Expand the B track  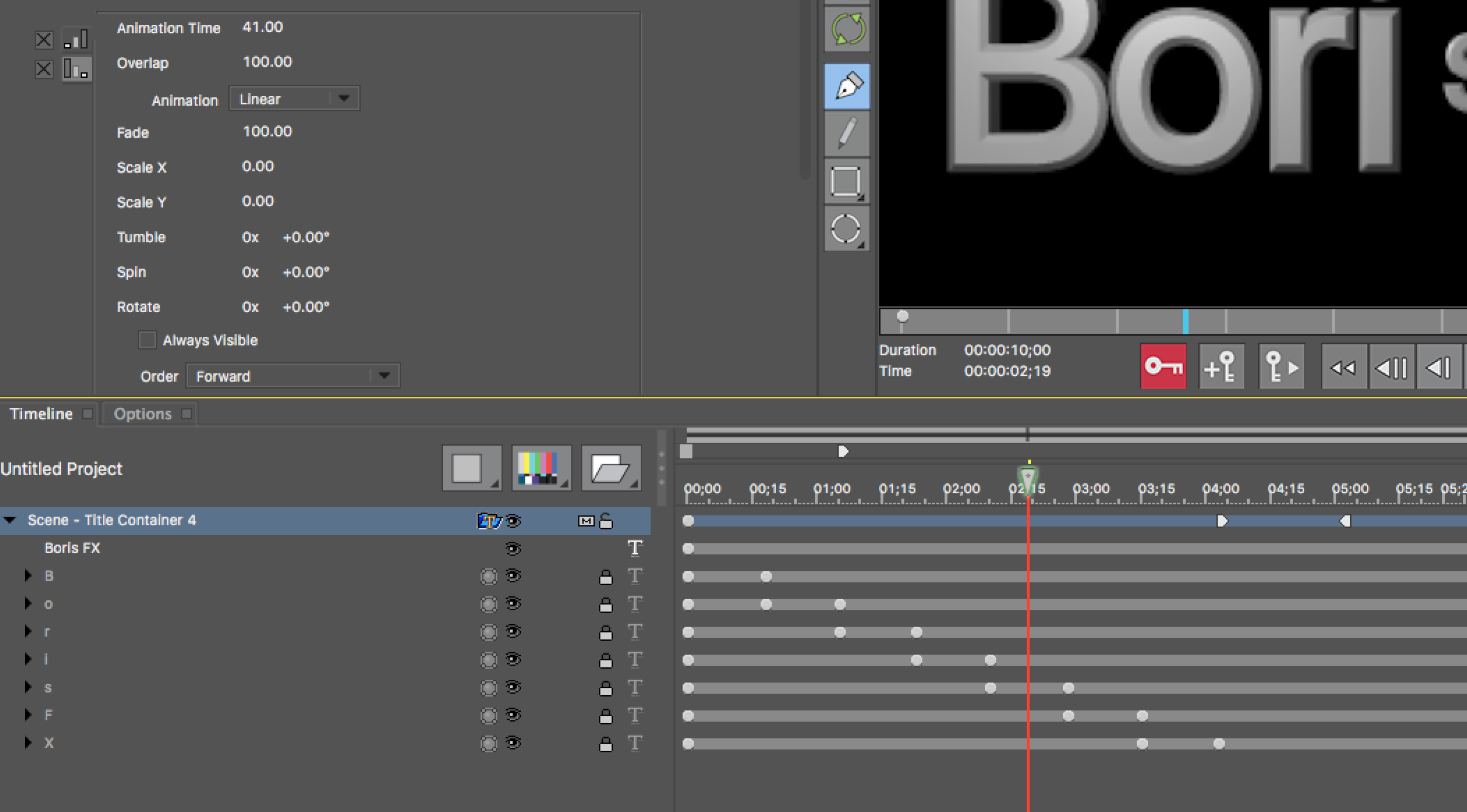pyautogui.click(x=27, y=576)
